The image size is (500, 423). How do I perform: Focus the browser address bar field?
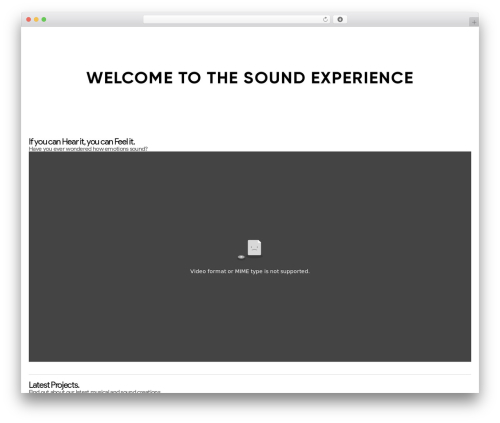[237, 20]
